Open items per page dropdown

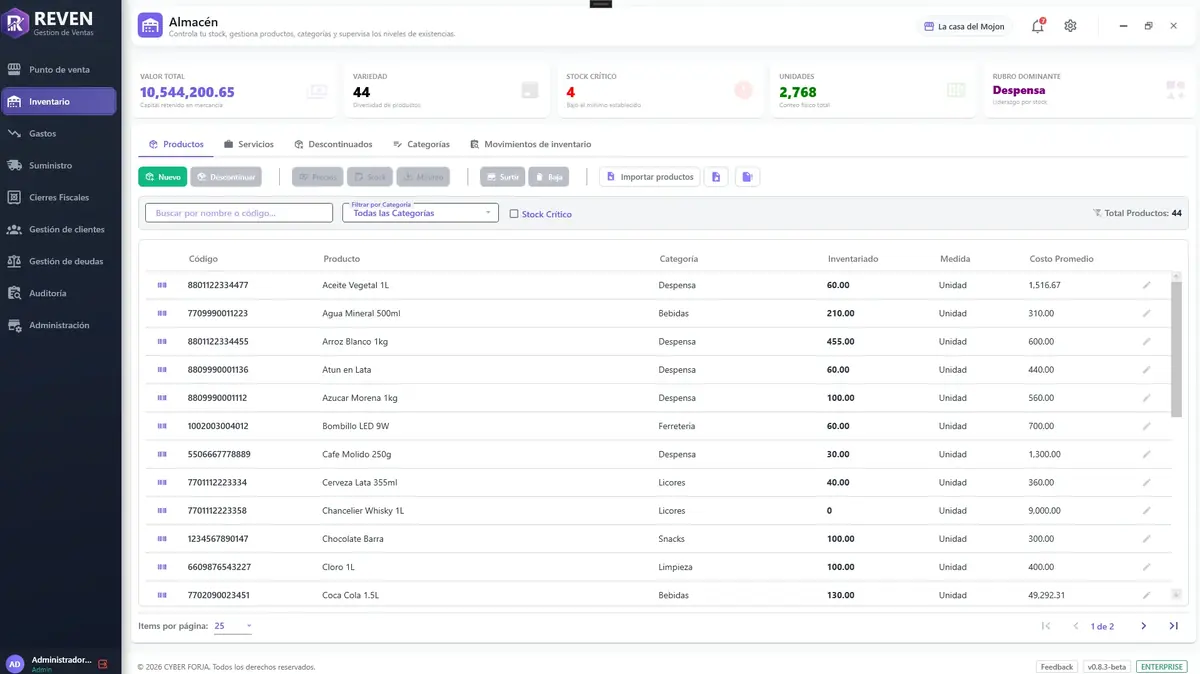point(233,626)
